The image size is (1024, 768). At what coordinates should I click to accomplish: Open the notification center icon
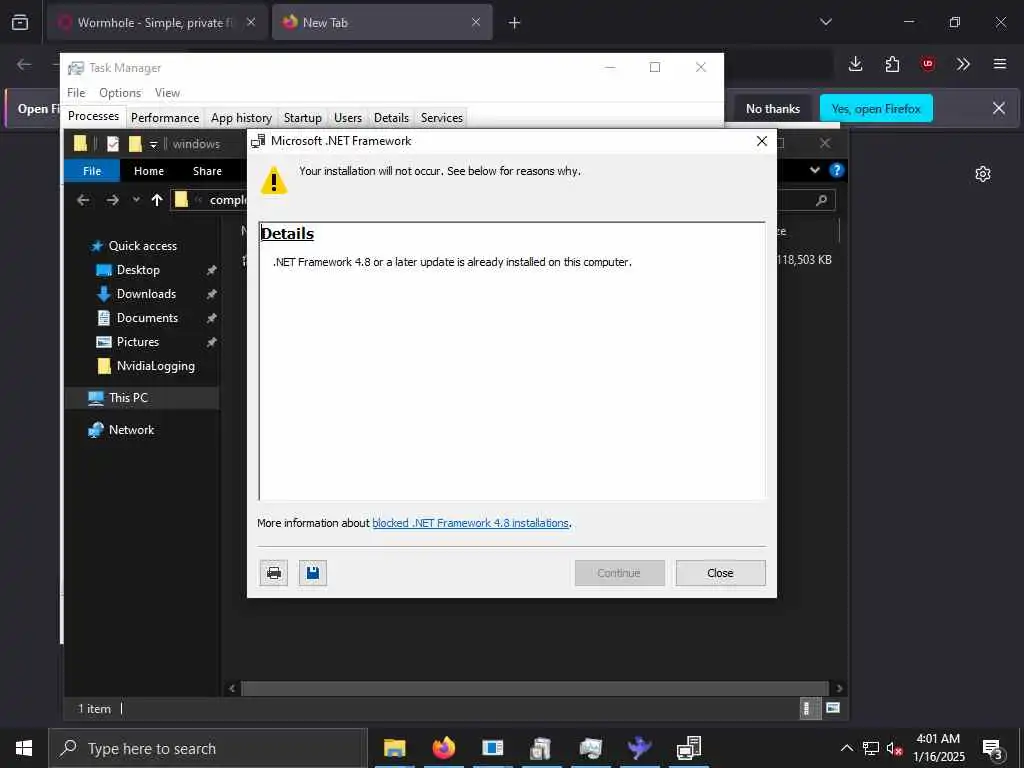click(x=993, y=749)
